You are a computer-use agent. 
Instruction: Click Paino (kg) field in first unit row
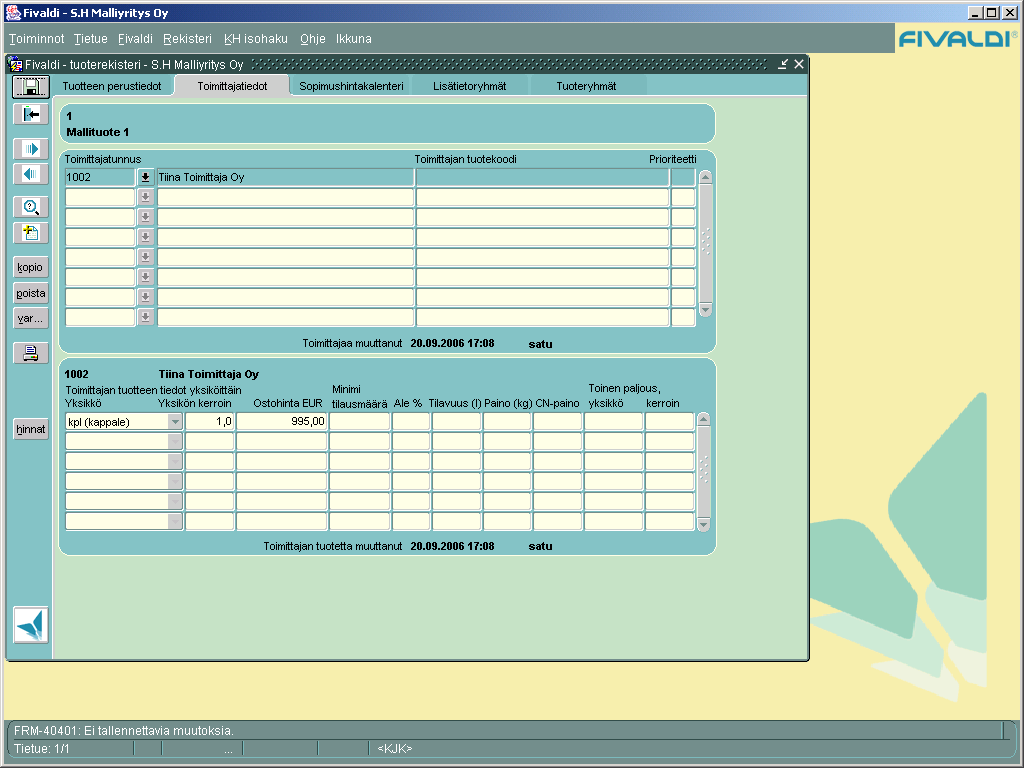click(x=507, y=421)
